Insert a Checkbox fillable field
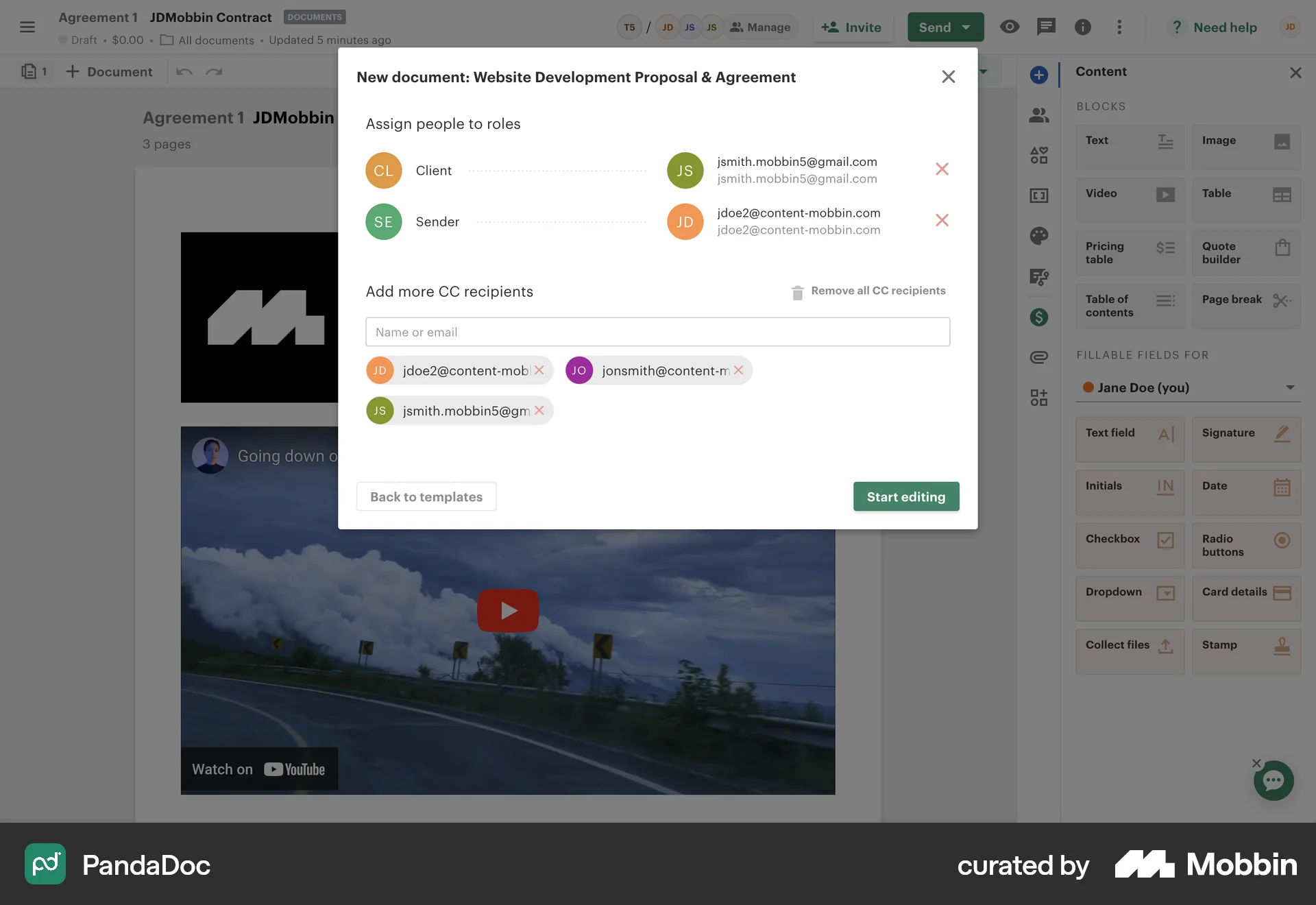The width and height of the screenshot is (1316, 905). coord(1129,546)
